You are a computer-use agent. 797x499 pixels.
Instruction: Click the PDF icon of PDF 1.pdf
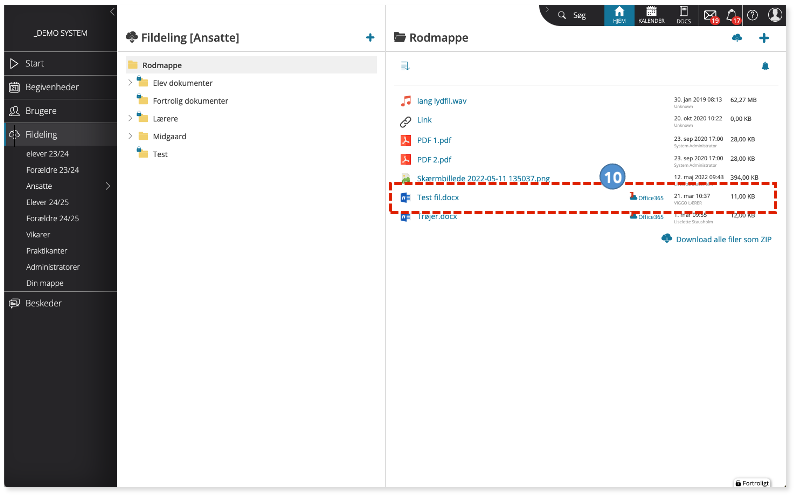pyautogui.click(x=405, y=140)
